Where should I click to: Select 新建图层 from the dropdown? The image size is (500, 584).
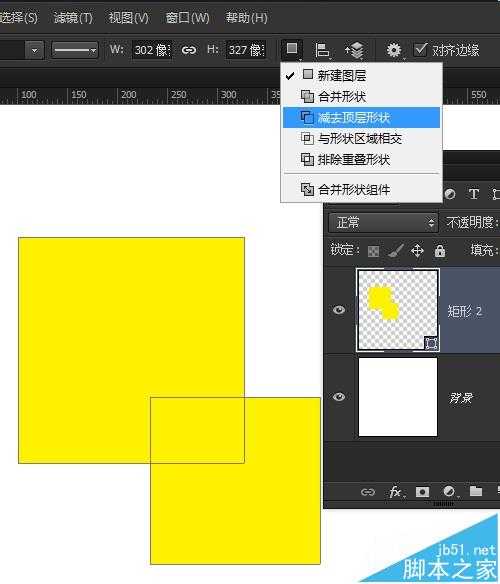(x=361, y=76)
